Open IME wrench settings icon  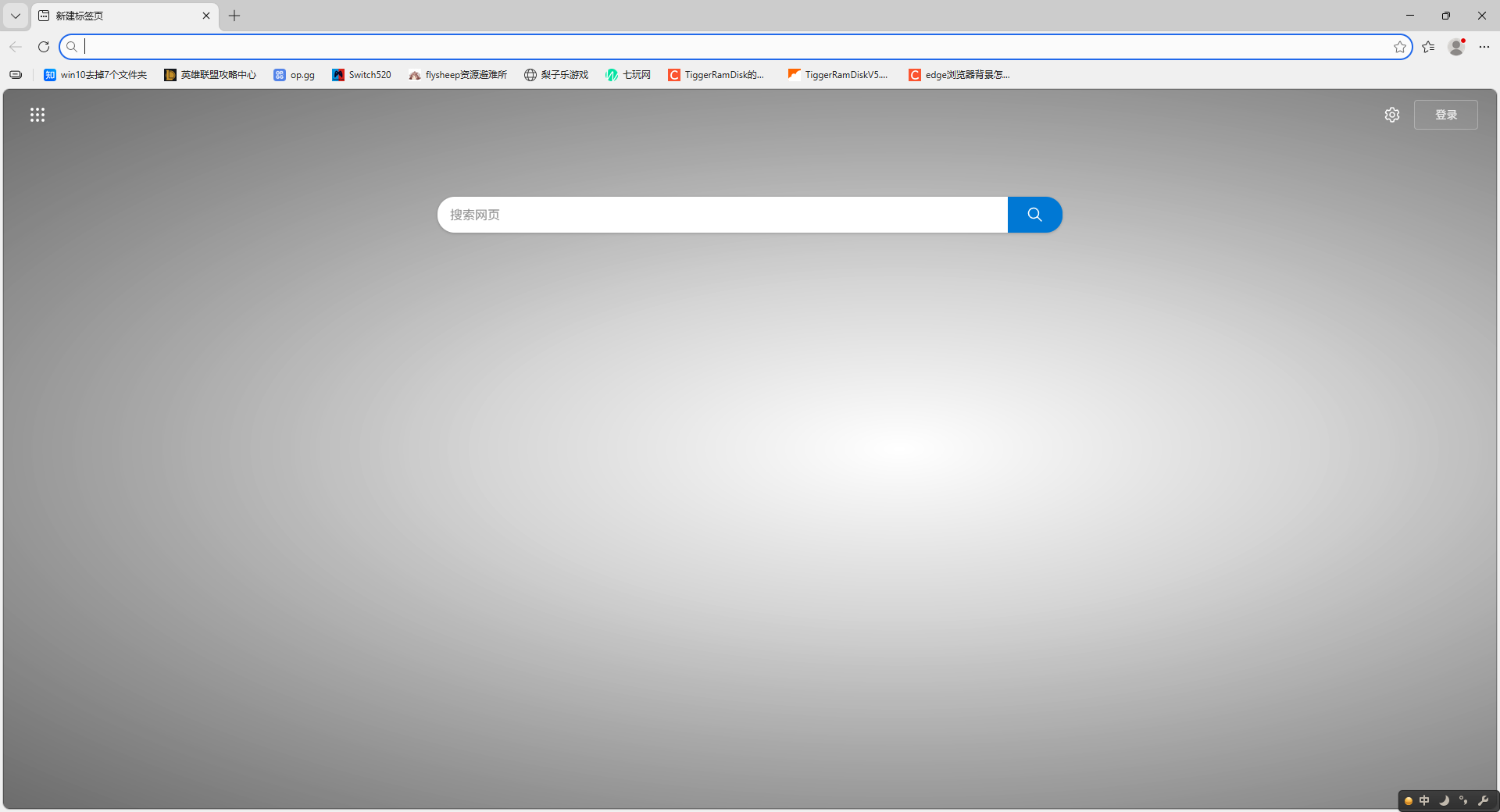(x=1483, y=801)
